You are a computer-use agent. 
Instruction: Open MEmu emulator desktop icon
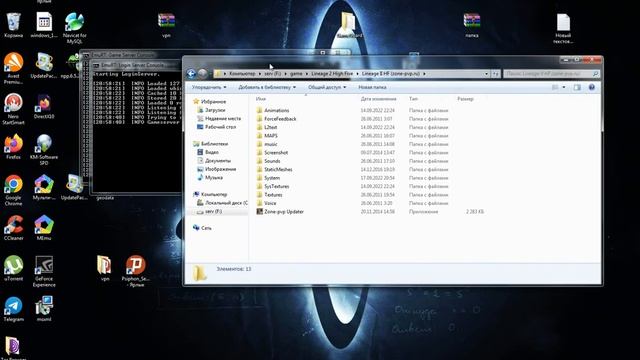point(44,228)
